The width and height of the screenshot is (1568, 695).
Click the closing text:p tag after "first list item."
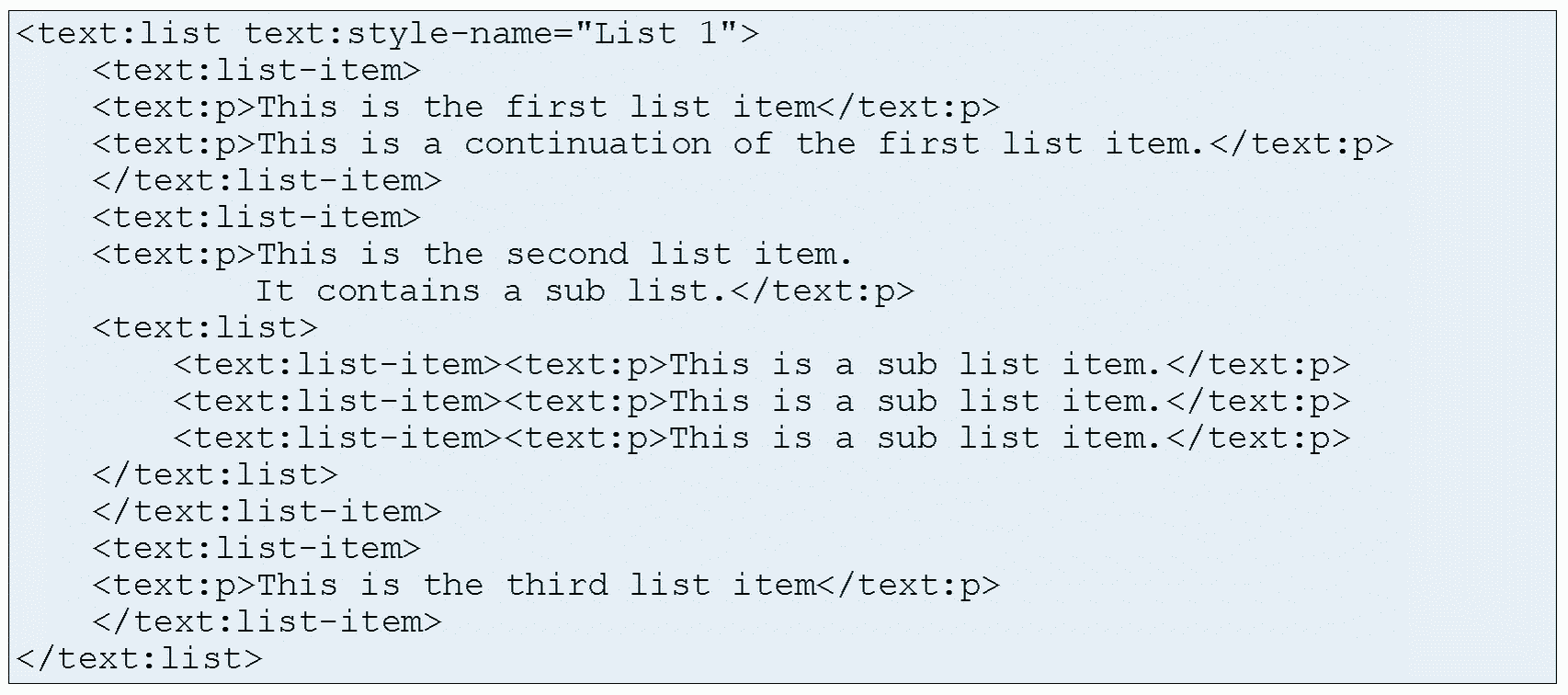point(1301,144)
